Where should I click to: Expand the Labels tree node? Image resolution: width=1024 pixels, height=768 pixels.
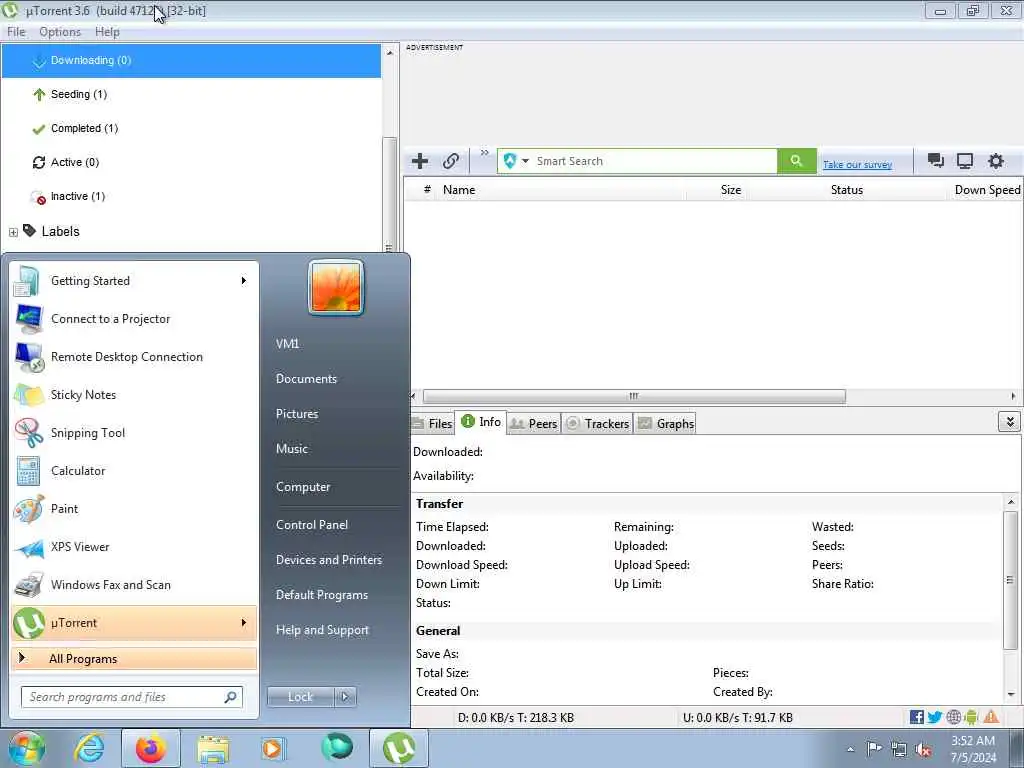[x=13, y=232]
